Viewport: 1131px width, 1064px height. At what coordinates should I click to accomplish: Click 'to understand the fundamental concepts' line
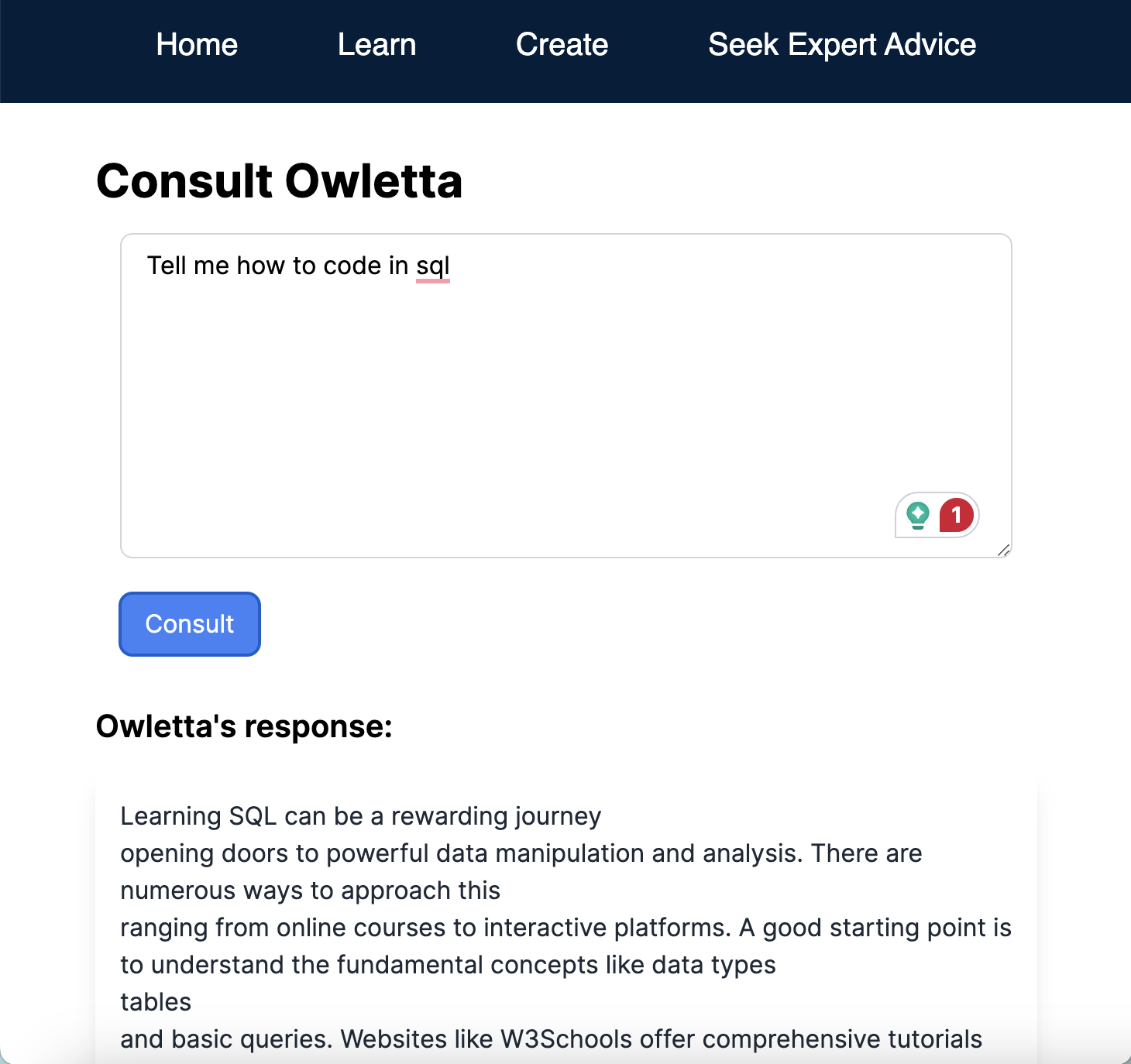[449, 965]
